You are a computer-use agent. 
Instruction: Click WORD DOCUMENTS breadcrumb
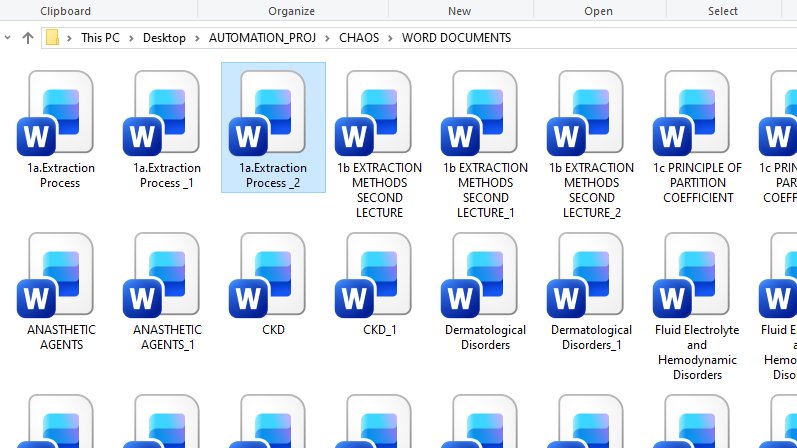[x=456, y=38]
